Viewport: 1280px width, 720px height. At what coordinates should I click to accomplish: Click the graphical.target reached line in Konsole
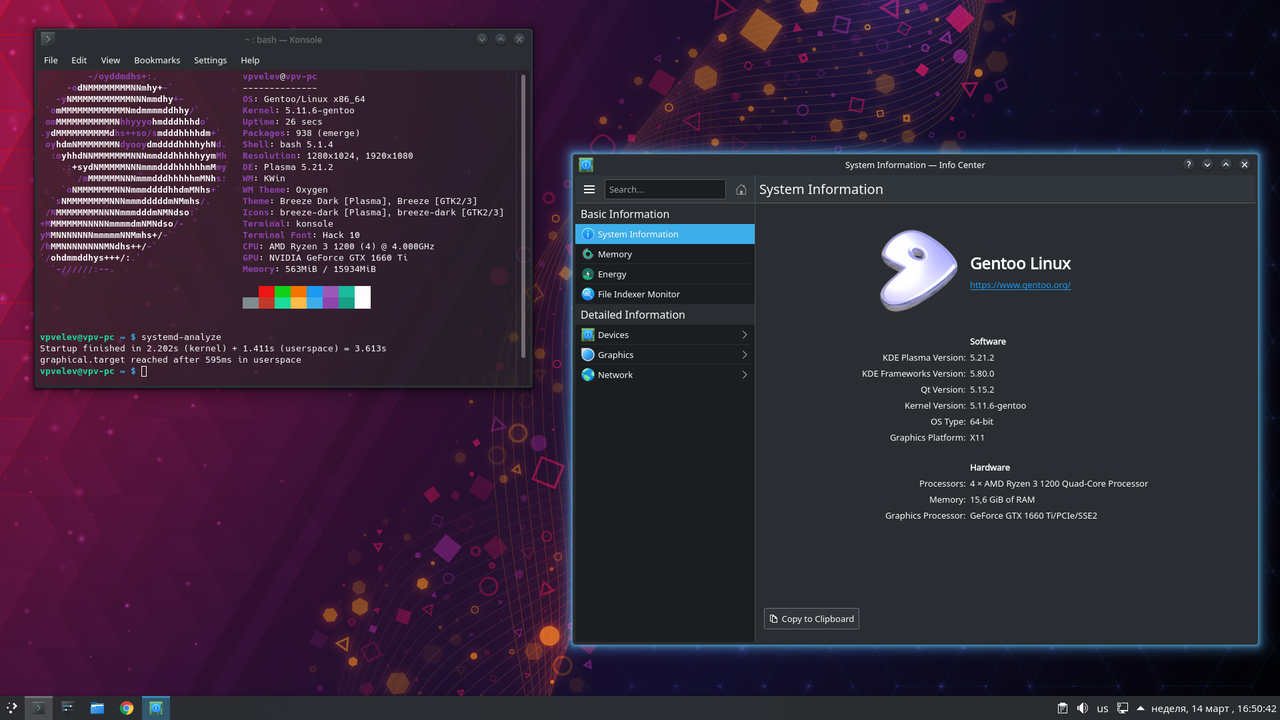170,359
